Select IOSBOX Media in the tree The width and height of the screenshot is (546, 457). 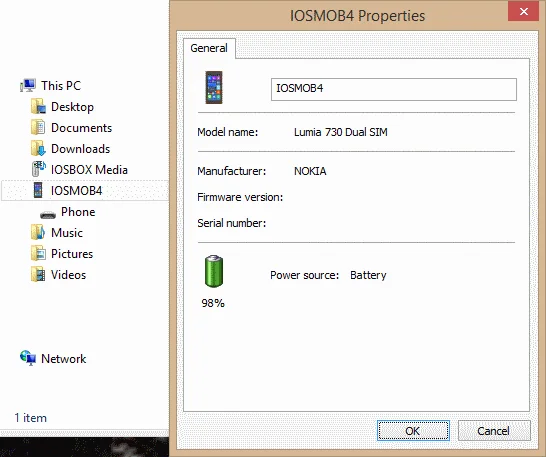point(89,170)
